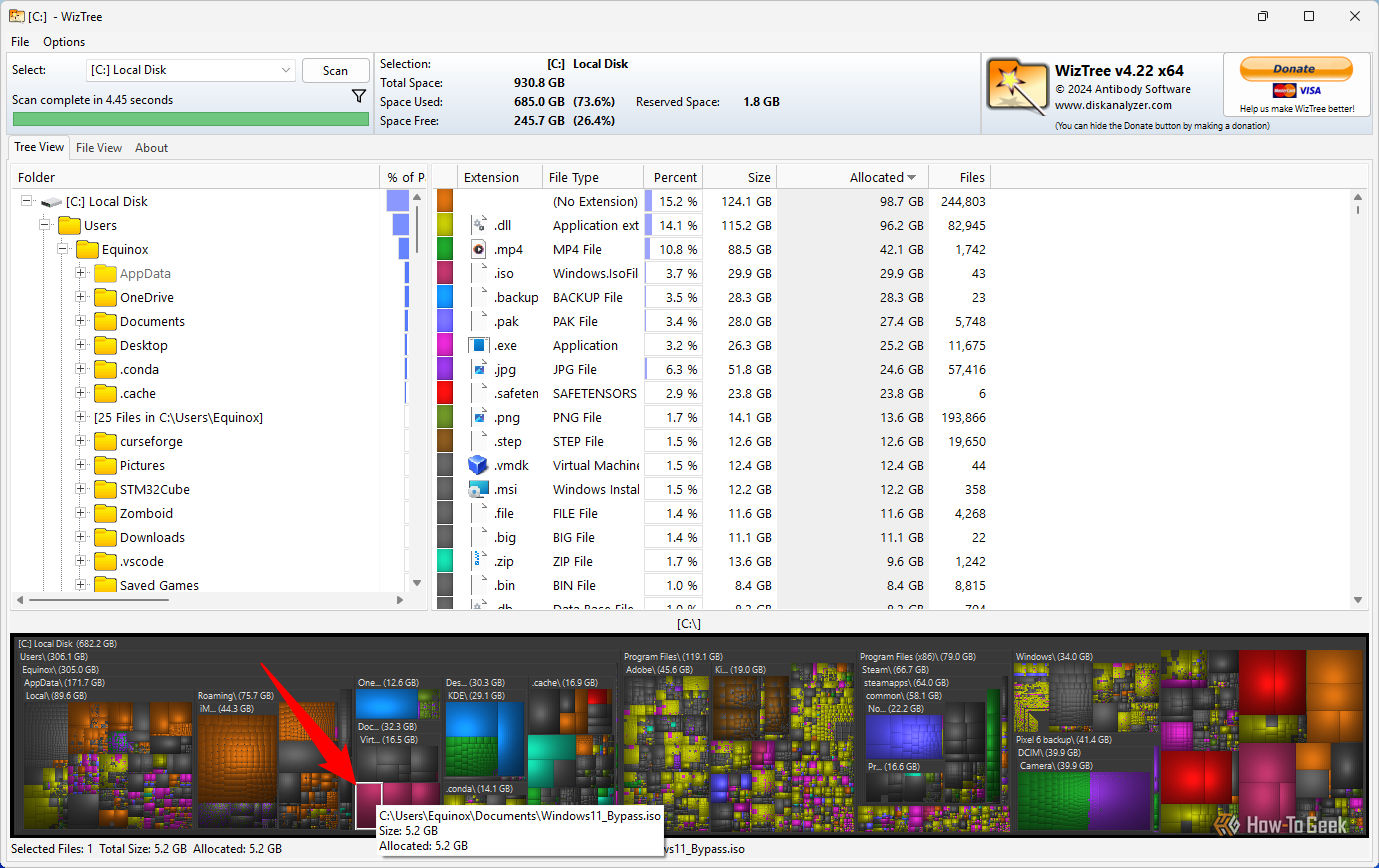Click the .conda folder icon

[105, 370]
